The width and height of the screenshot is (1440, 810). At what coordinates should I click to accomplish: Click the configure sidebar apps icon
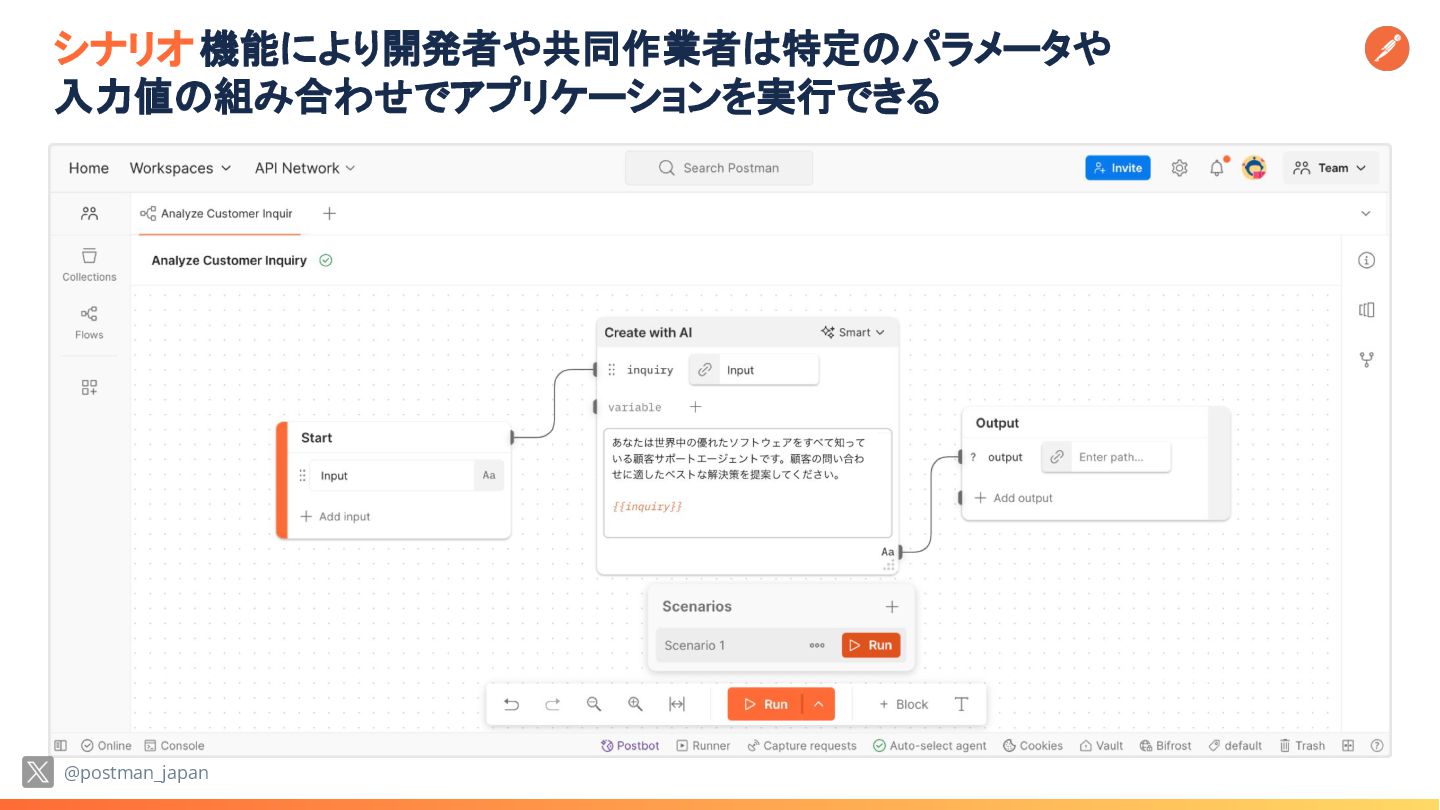[89, 388]
